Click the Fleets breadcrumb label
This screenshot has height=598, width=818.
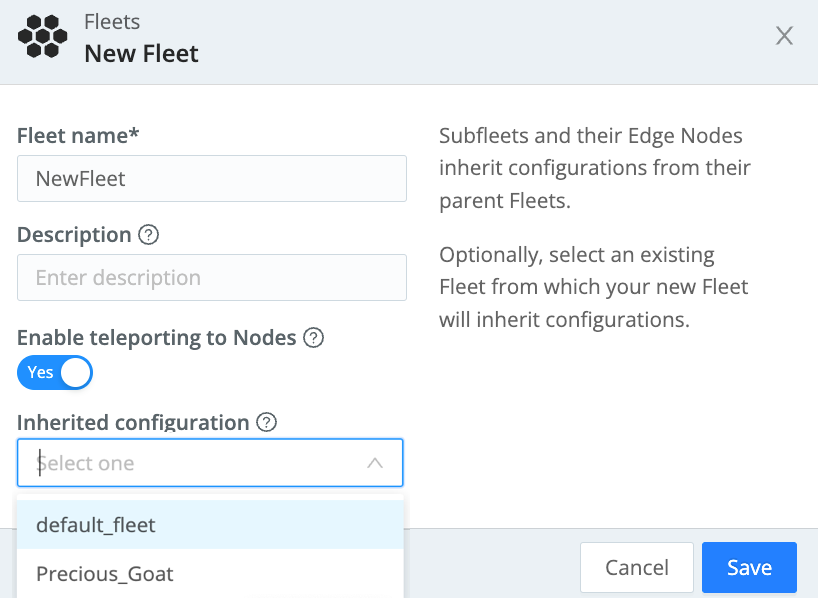pos(111,21)
